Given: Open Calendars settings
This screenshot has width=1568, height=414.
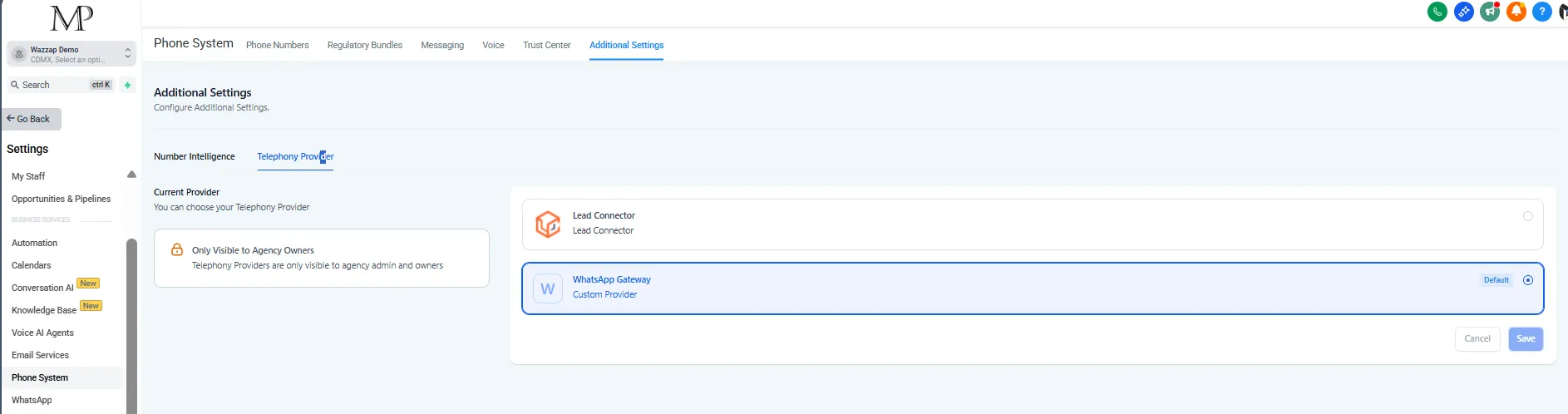Looking at the screenshot, I should pyautogui.click(x=31, y=265).
